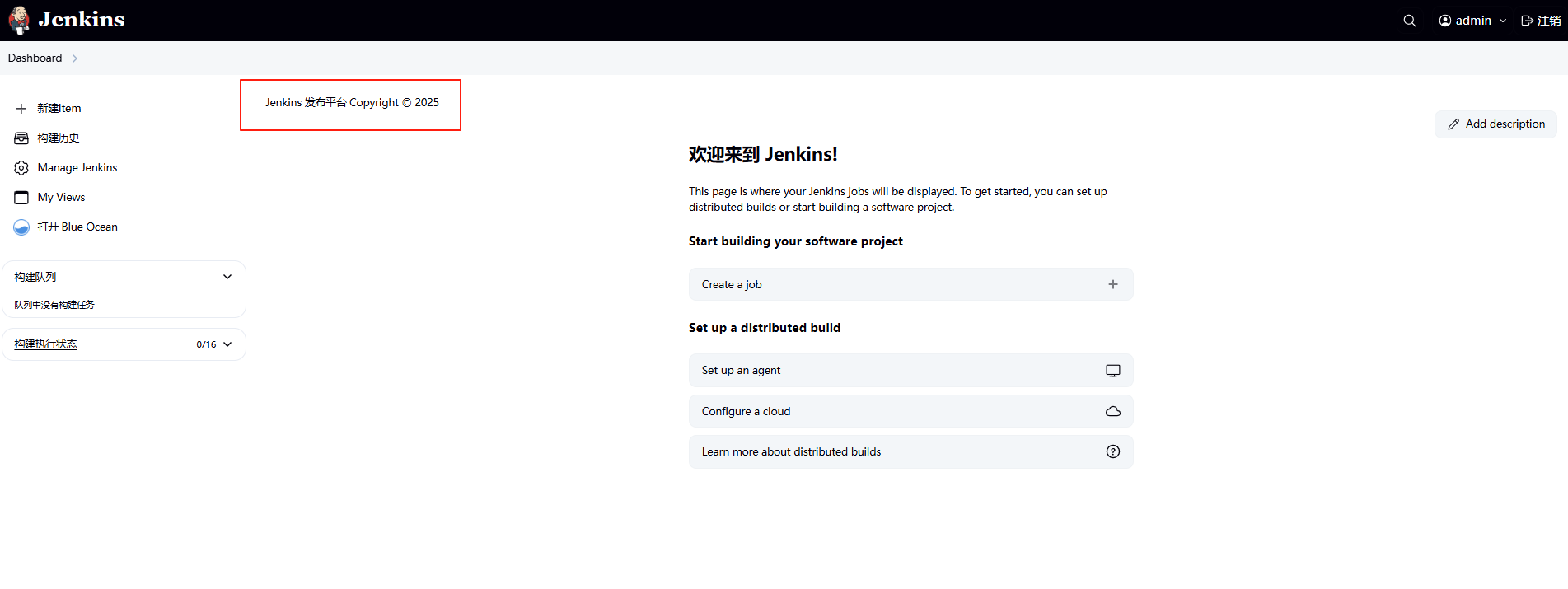
Task: Click Create a job
Action: coord(911,284)
